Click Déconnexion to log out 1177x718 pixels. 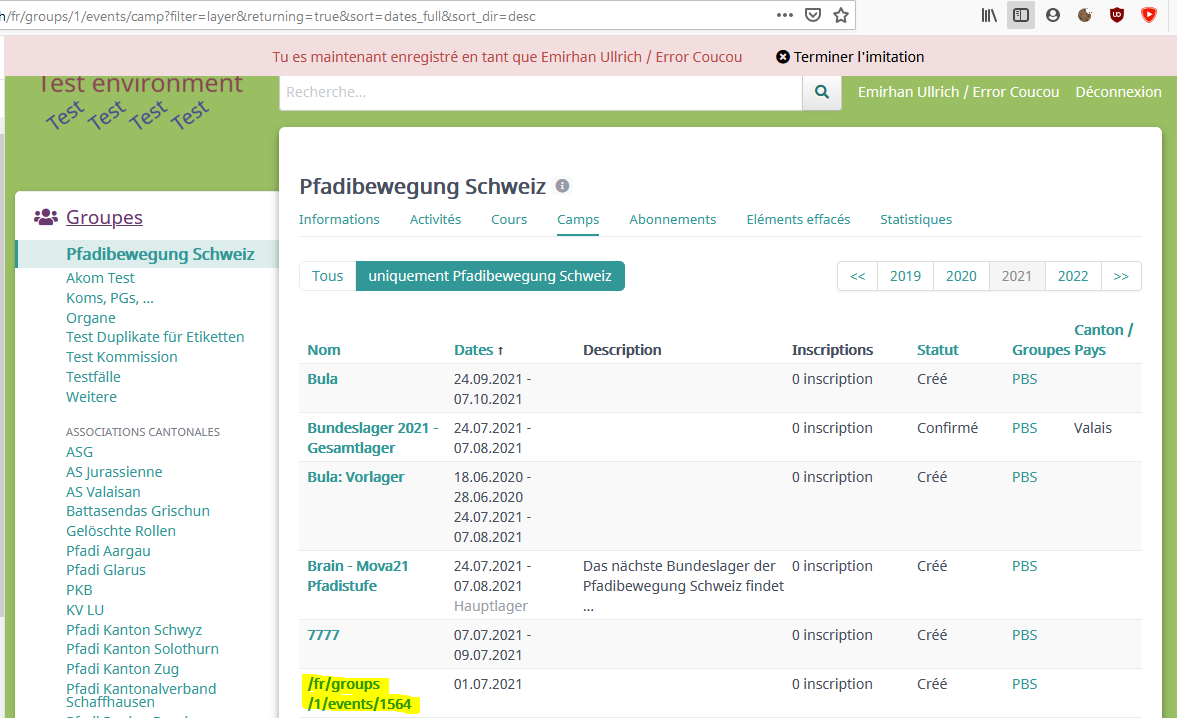[1118, 91]
